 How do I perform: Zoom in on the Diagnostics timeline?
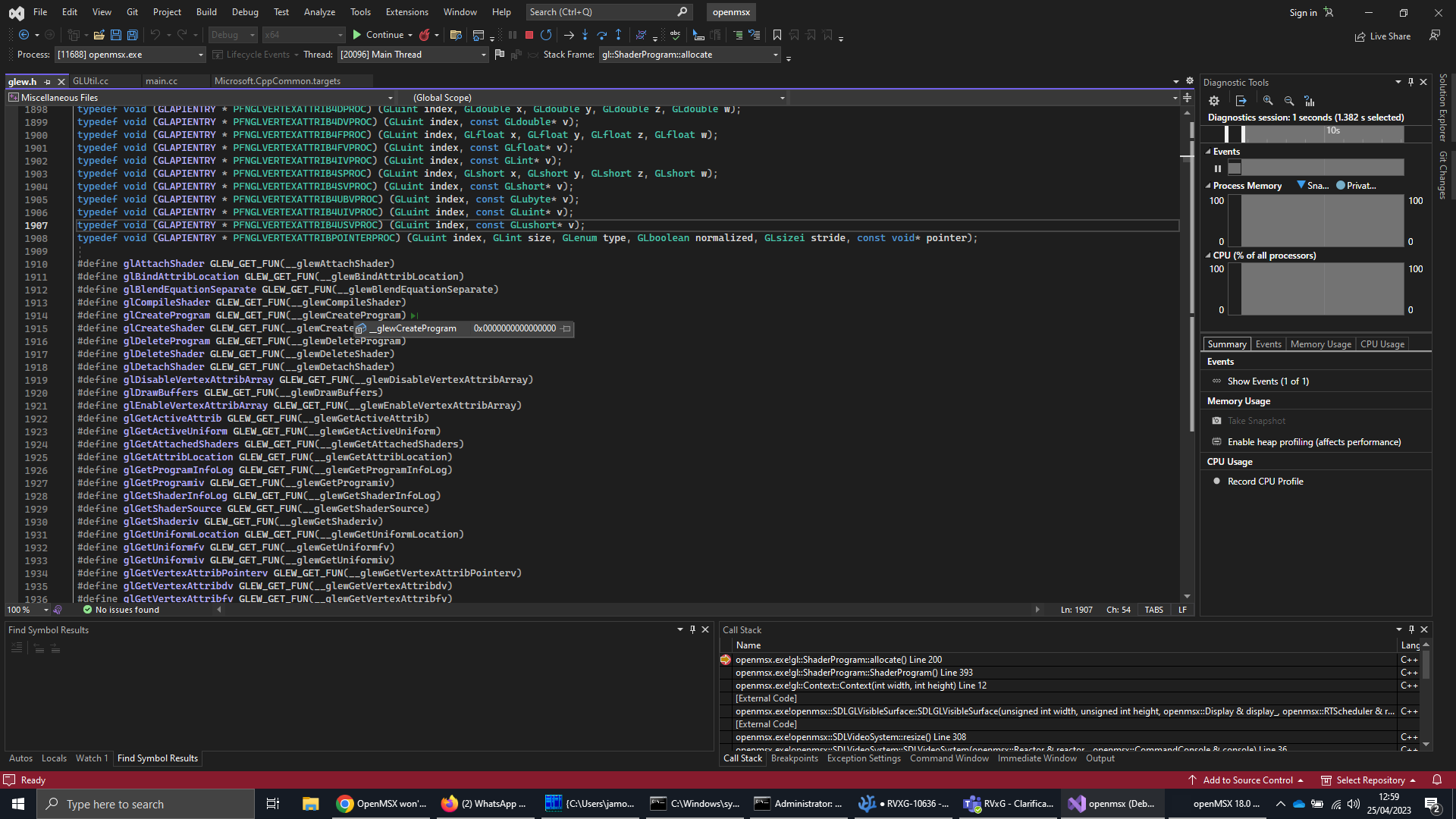[x=1269, y=100]
